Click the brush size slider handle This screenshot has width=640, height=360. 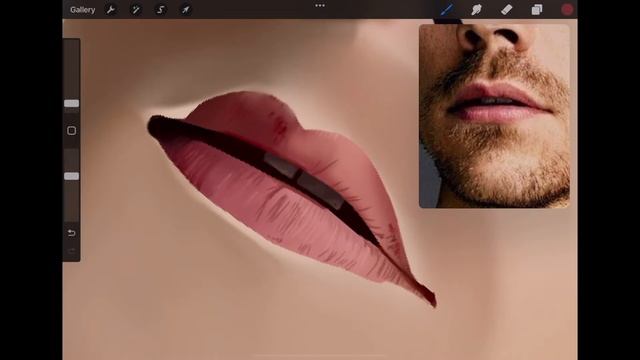pos(71,104)
